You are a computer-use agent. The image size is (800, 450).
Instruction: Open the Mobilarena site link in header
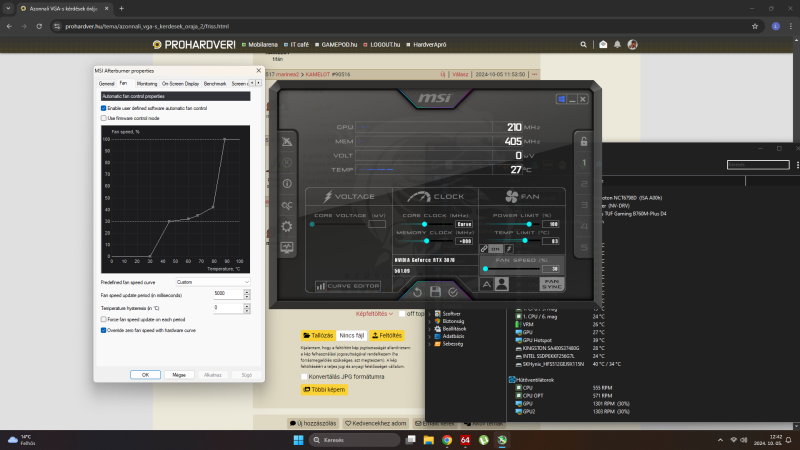[x=260, y=44]
